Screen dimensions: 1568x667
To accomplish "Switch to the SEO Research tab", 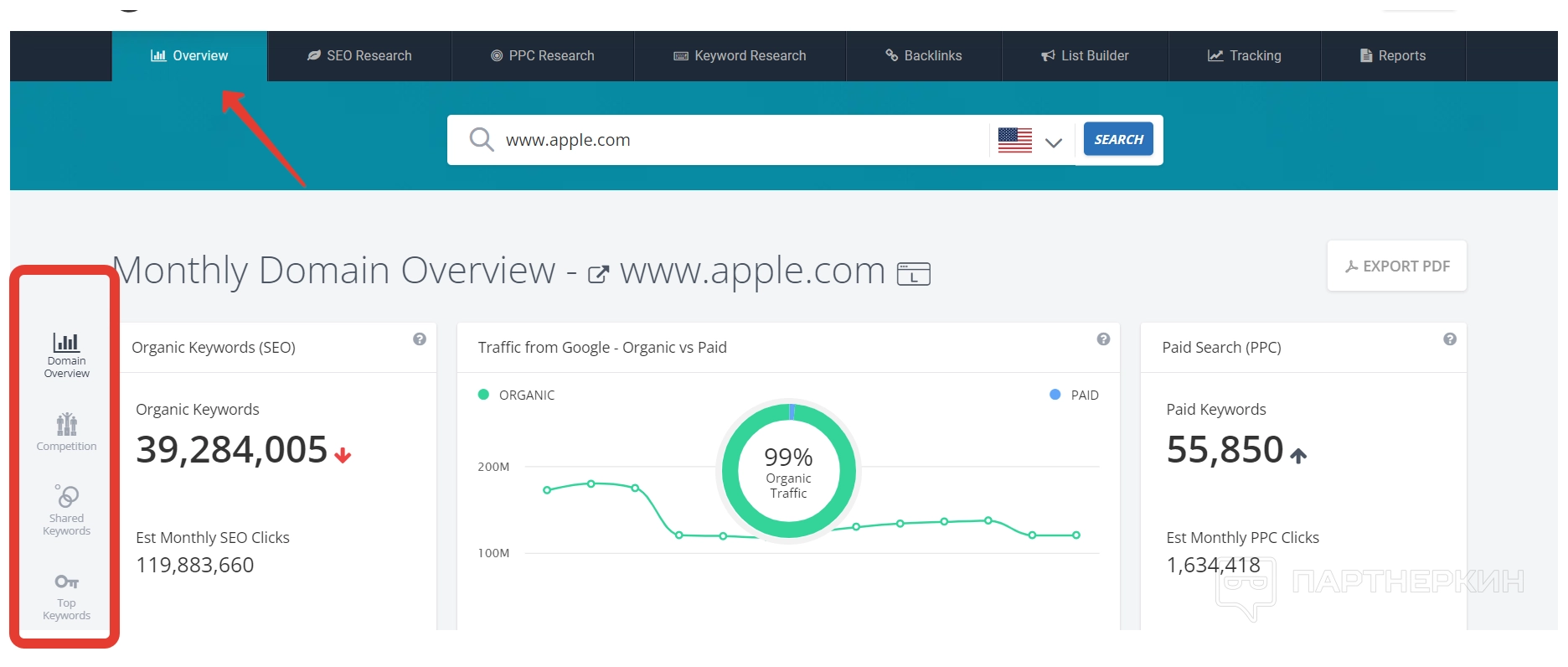I will (x=359, y=56).
